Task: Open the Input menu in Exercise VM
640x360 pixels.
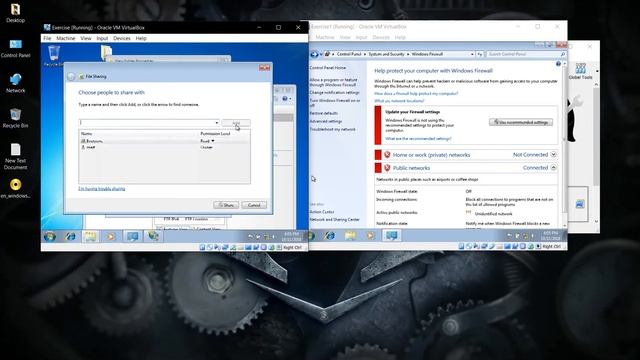Action: coord(102,38)
